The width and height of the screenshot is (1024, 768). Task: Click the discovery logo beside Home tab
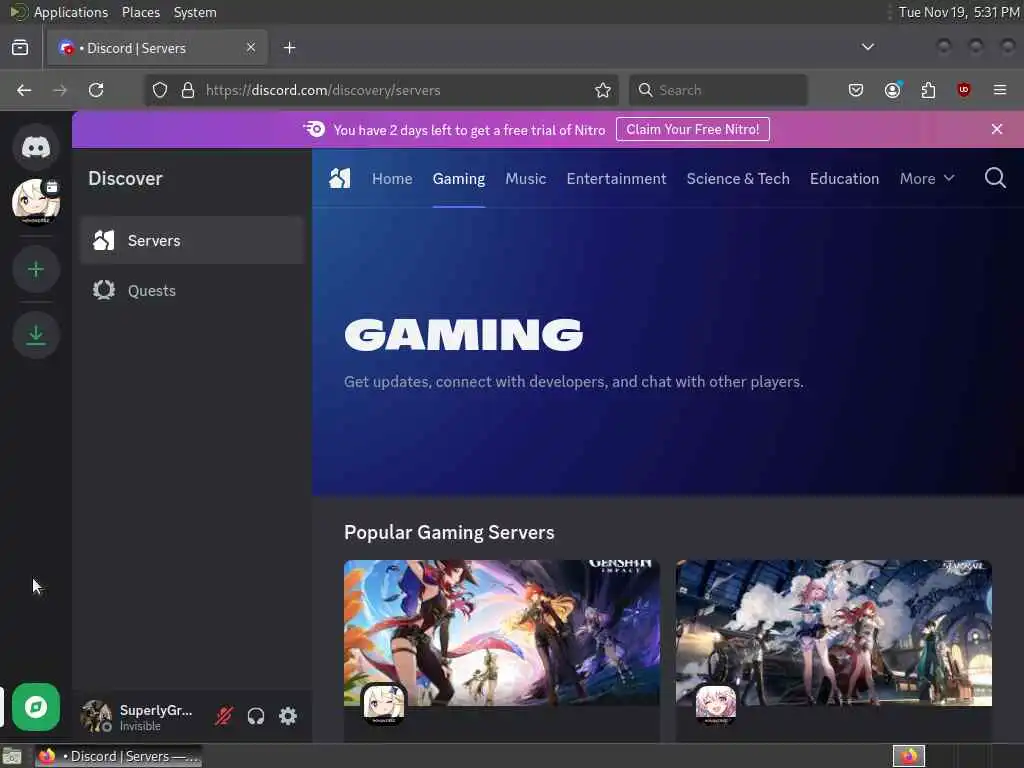340,178
